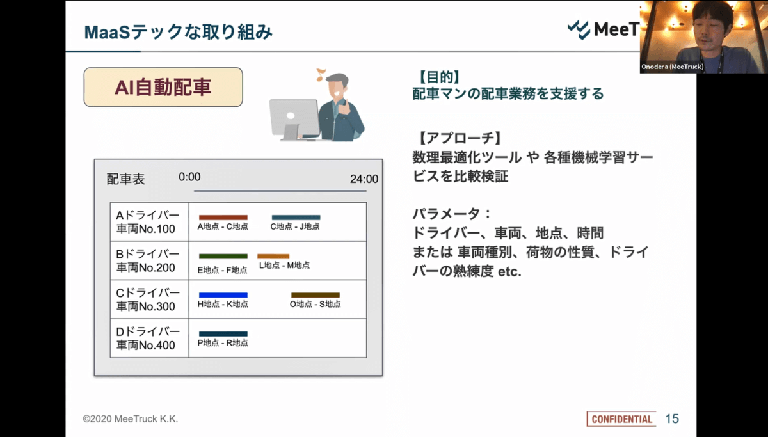Click the dispatcher-at-computer illustration
The width and height of the screenshot is (768, 437).
317,104
